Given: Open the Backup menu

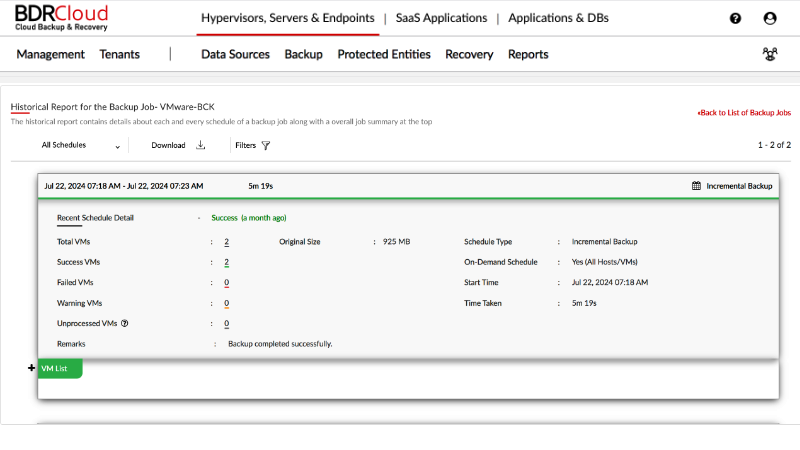Looking at the screenshot, I should pos(304,54).
